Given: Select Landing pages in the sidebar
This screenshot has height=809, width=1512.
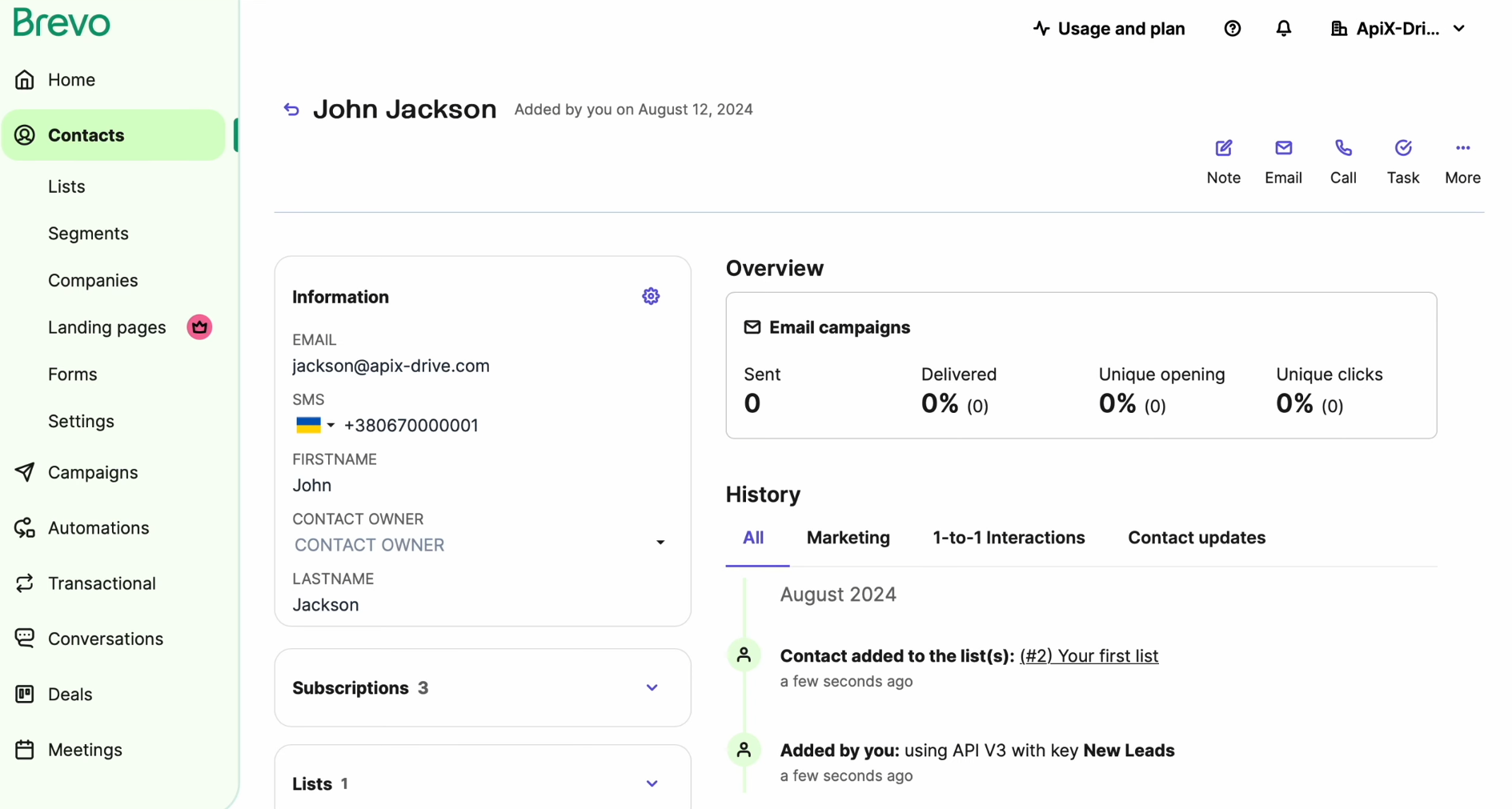Looking at the screenshot, I should coord(106,326).
